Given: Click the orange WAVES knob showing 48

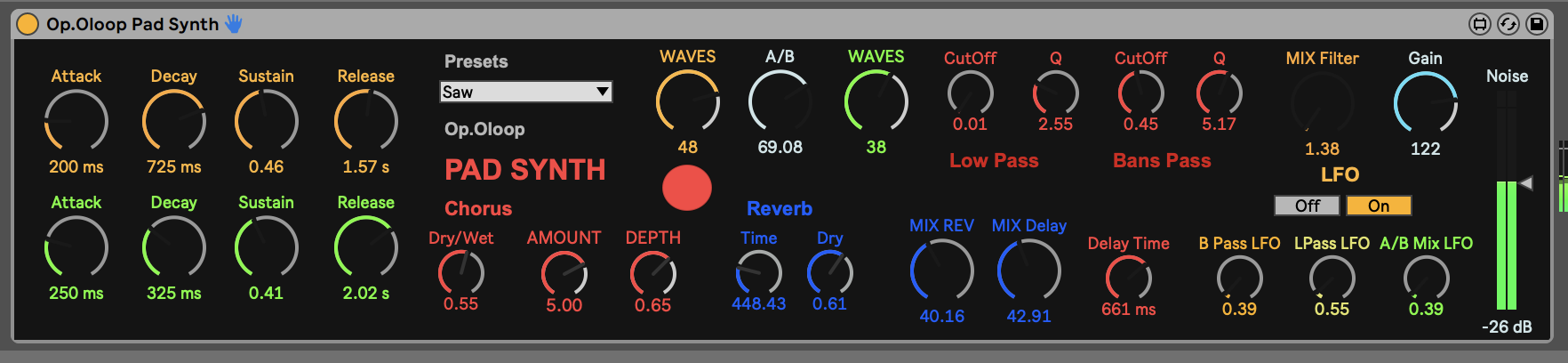Looking at the screenshot, I should (687, 101).
